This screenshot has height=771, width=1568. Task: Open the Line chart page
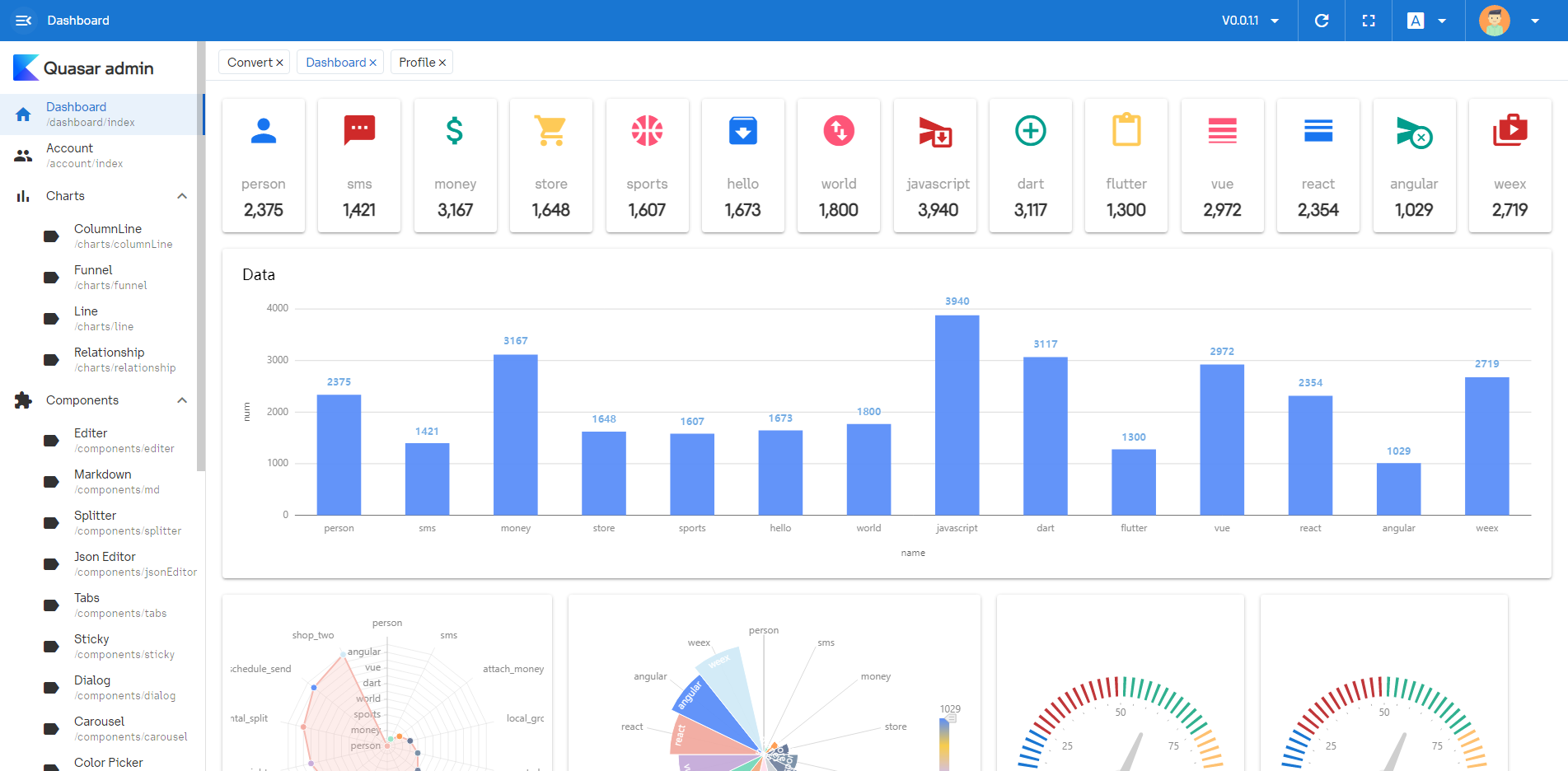(x=99, y=319)
